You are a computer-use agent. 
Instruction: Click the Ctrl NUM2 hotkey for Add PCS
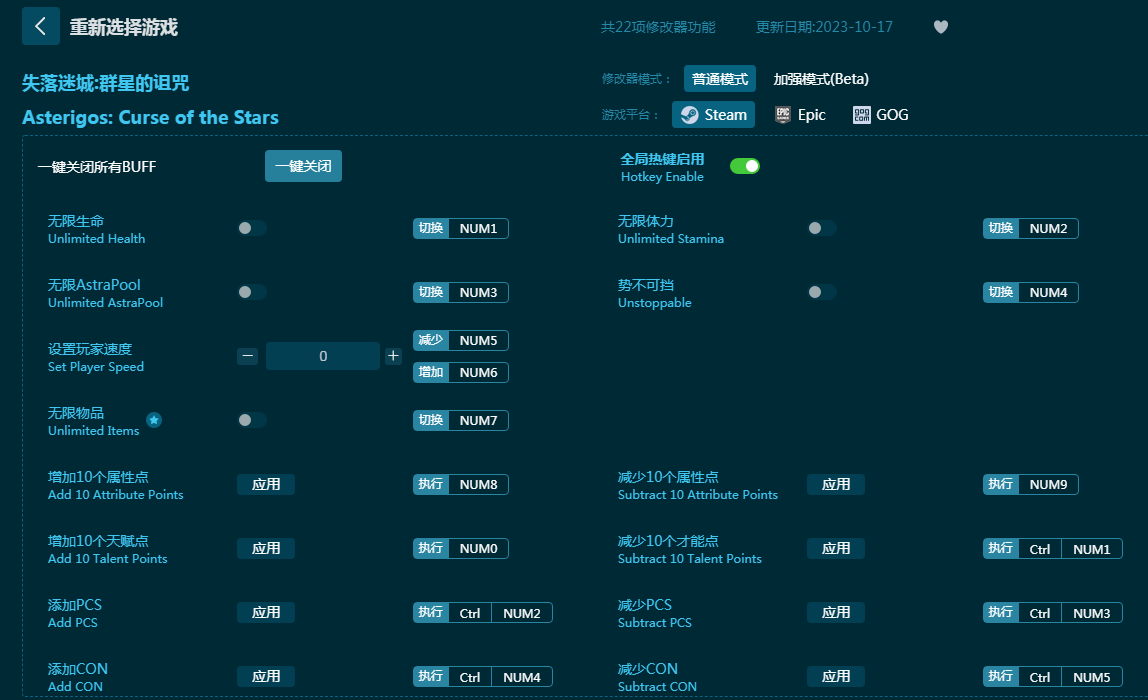(x=482, y=613)
